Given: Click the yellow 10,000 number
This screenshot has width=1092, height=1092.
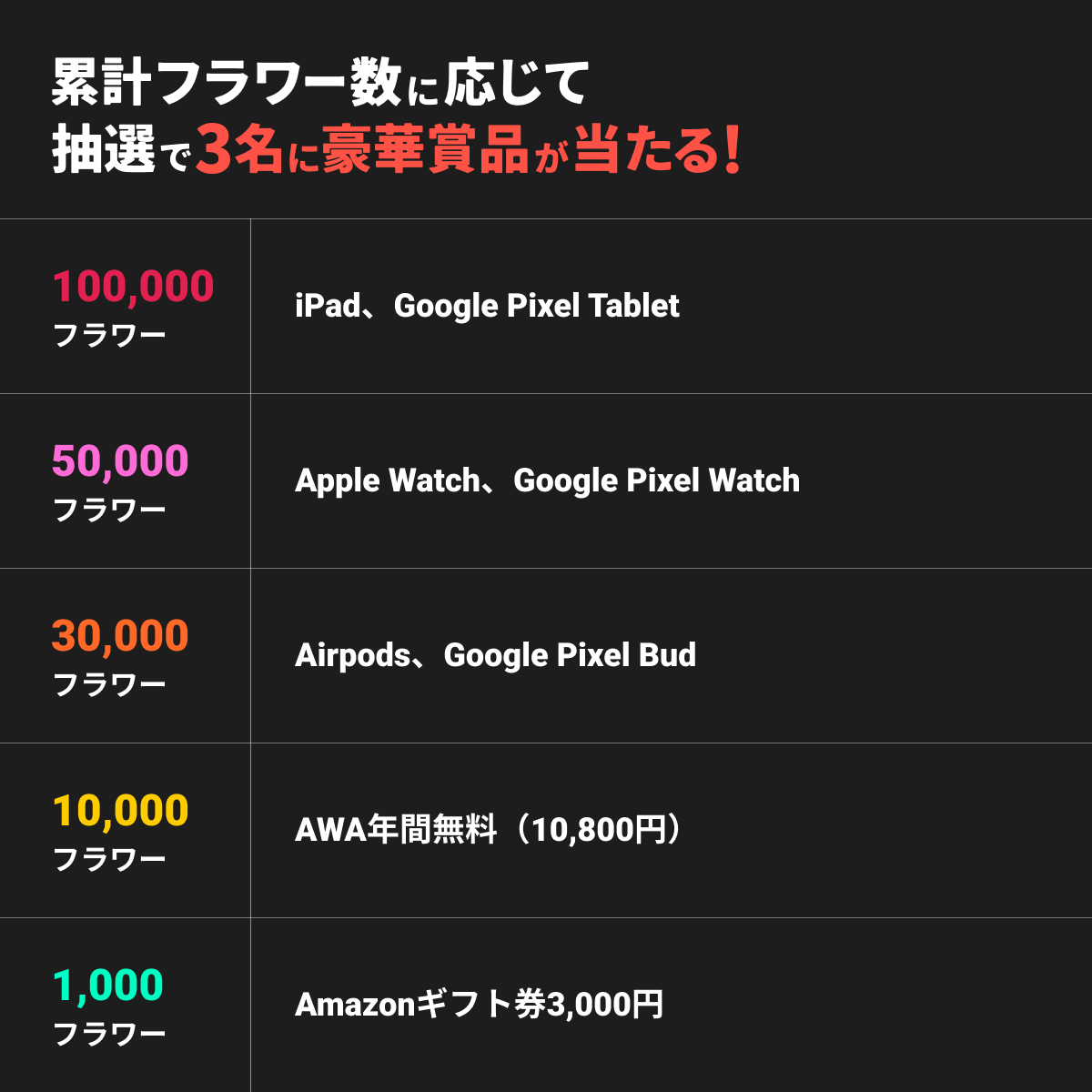Looking at the screenshot, I should click(120, 811).
